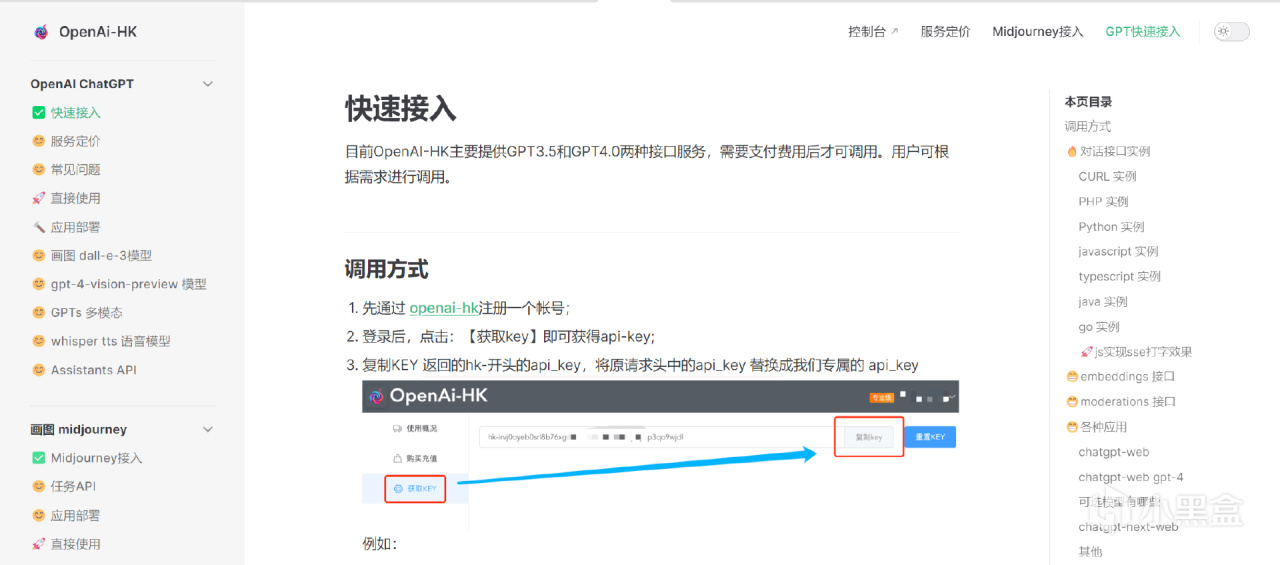Click the emoji icon beside 任务API
This screenshot has width=1280, height=565.
click(x=39, y=487)
